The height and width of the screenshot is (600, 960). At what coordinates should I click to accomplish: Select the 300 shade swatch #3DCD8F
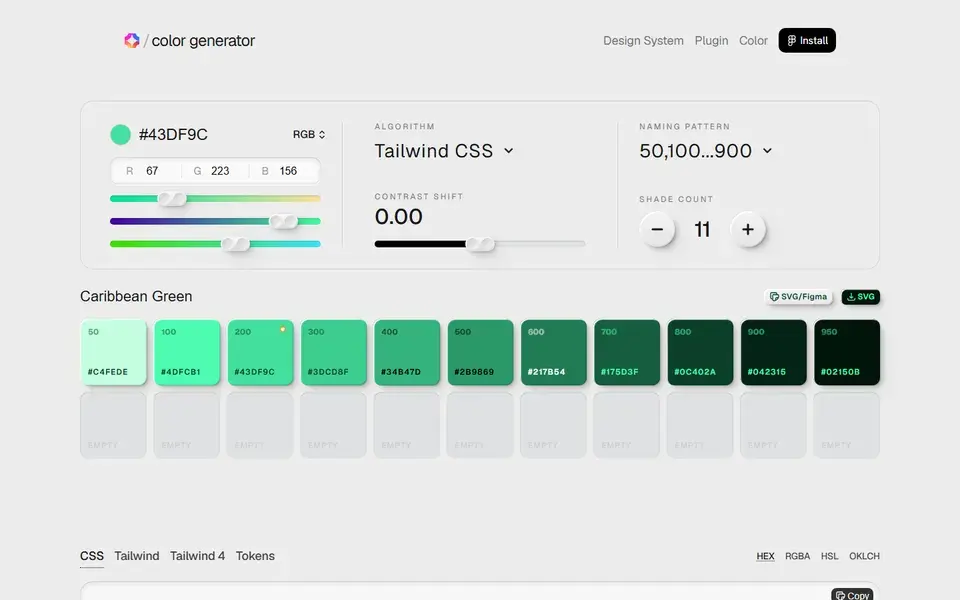334,352
